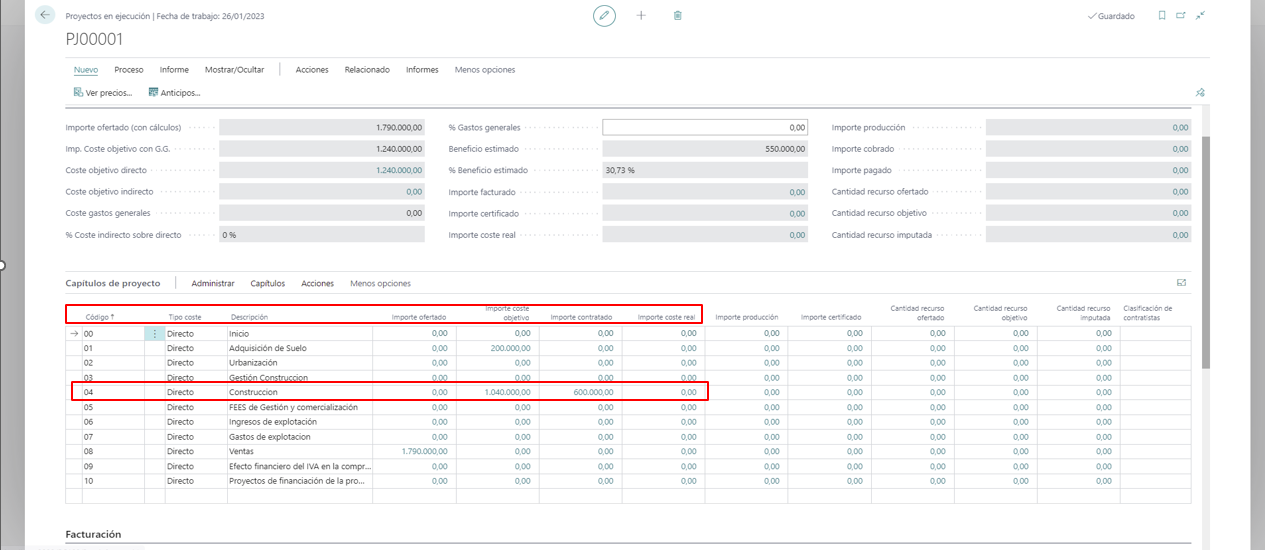The image size is (1265, 550).
Task: Click Importe producción column header
Action: point(747,317)
